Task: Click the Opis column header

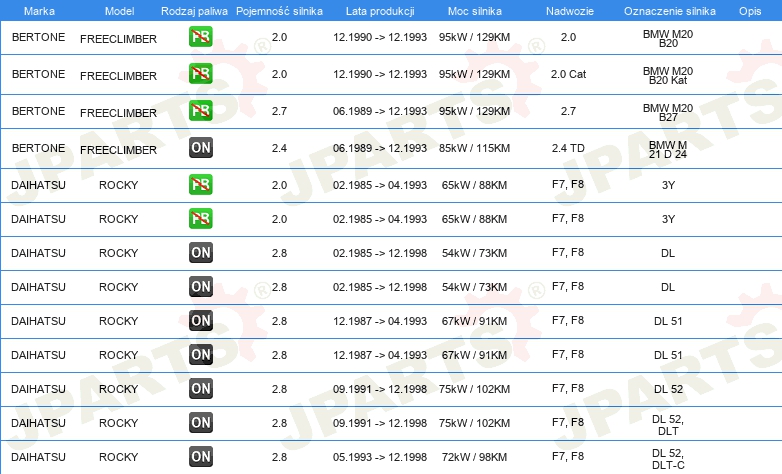Action: click(750, 11)
